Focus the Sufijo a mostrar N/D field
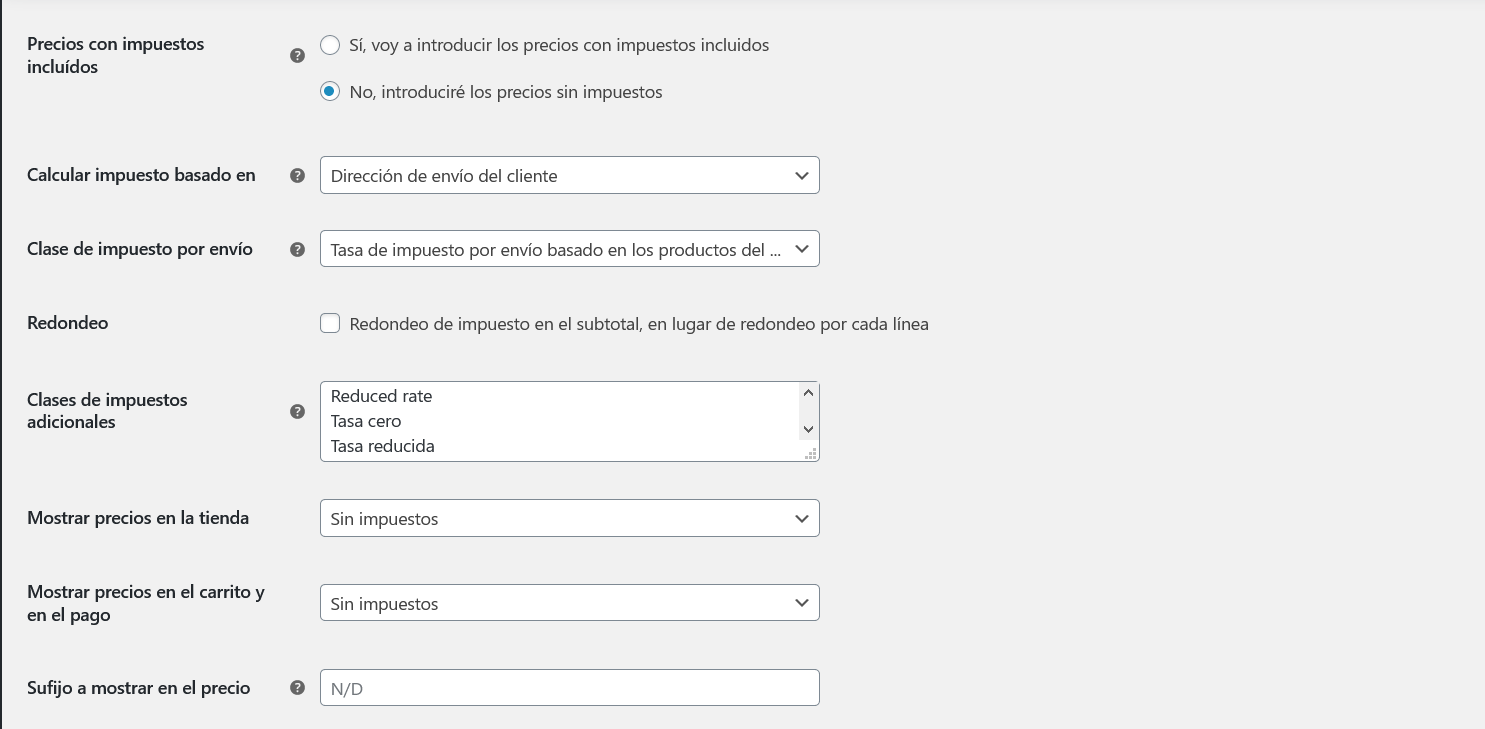The image size is (1485, 729). [x=570, y=688]
